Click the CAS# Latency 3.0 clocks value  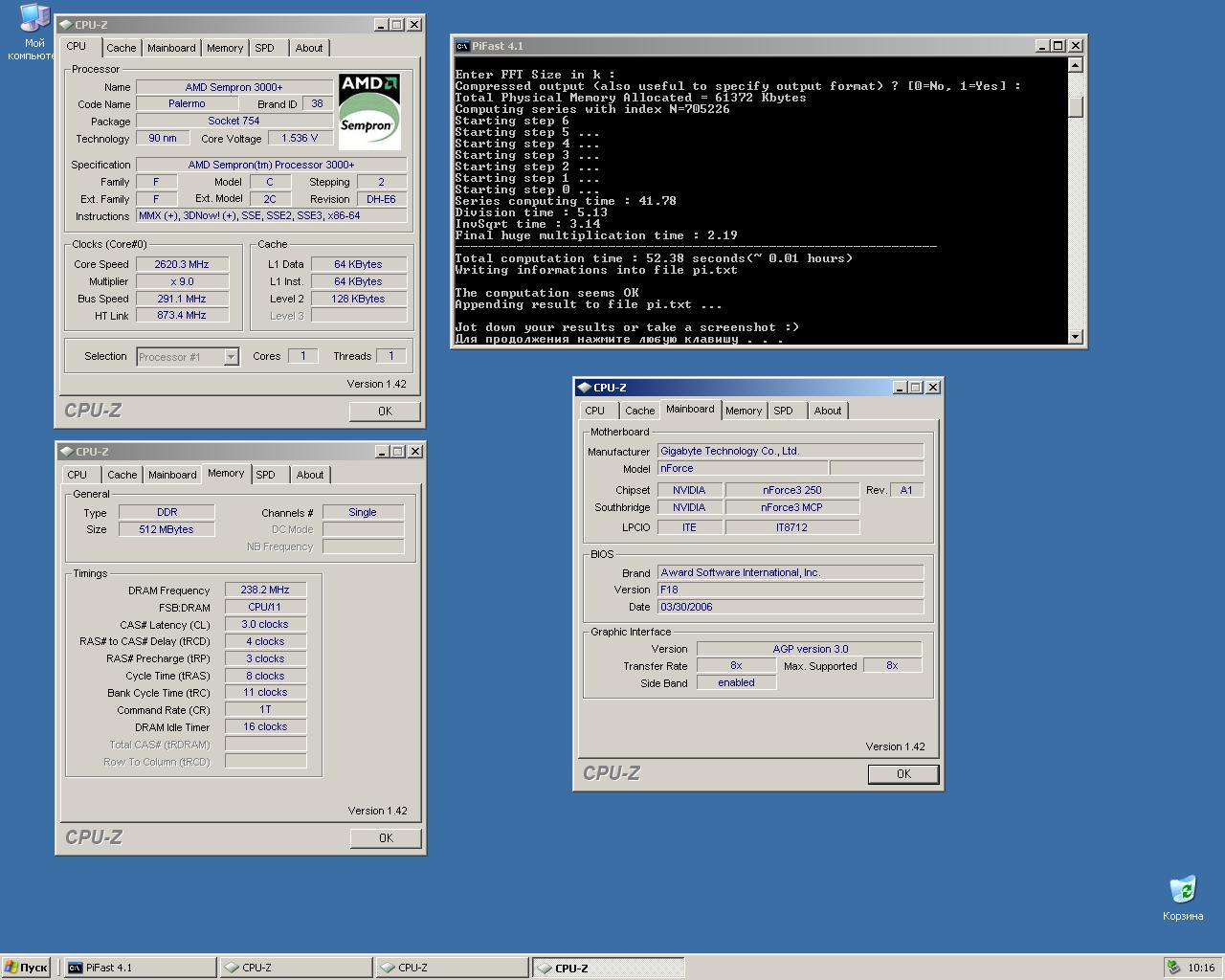(265, 624)
